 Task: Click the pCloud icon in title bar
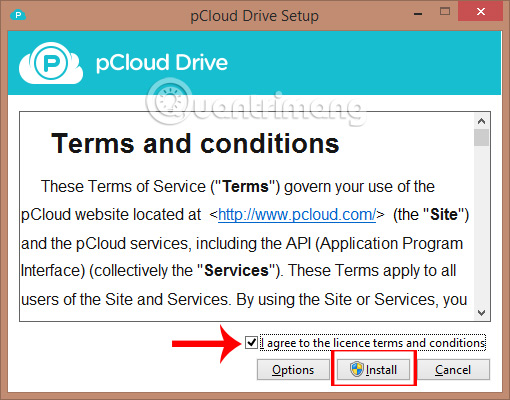pos(18,15)
